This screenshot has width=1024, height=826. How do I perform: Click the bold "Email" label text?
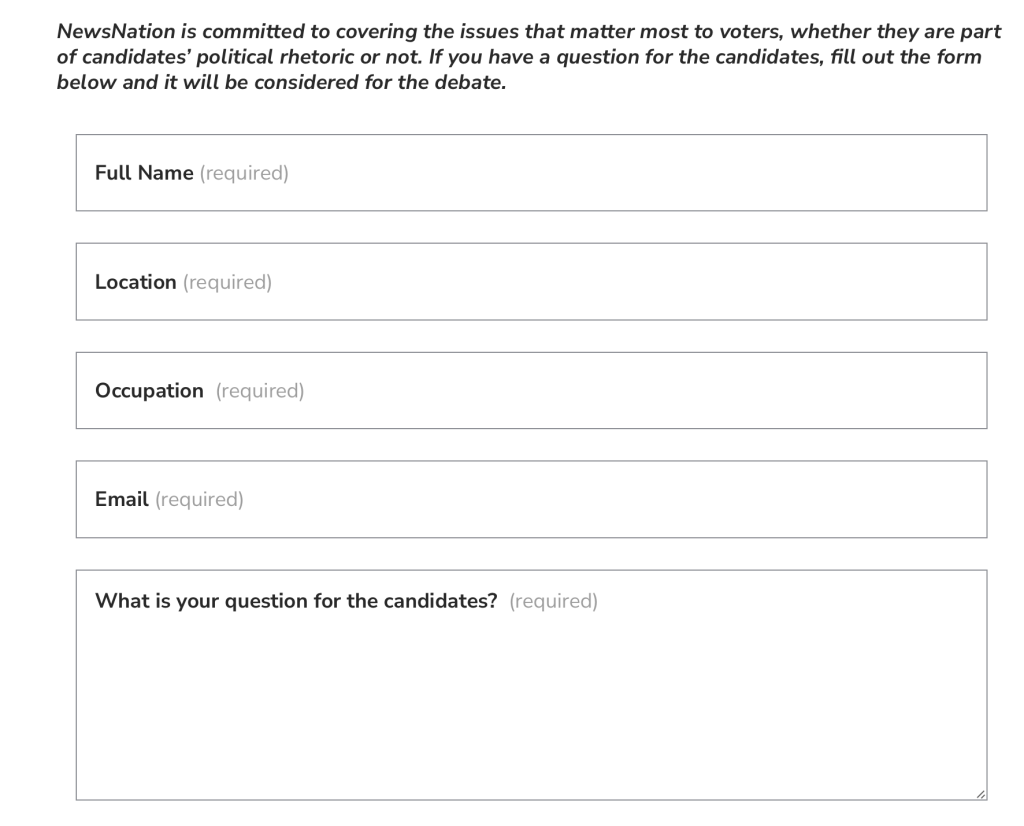pyautogui.click(x=121, y=500)
